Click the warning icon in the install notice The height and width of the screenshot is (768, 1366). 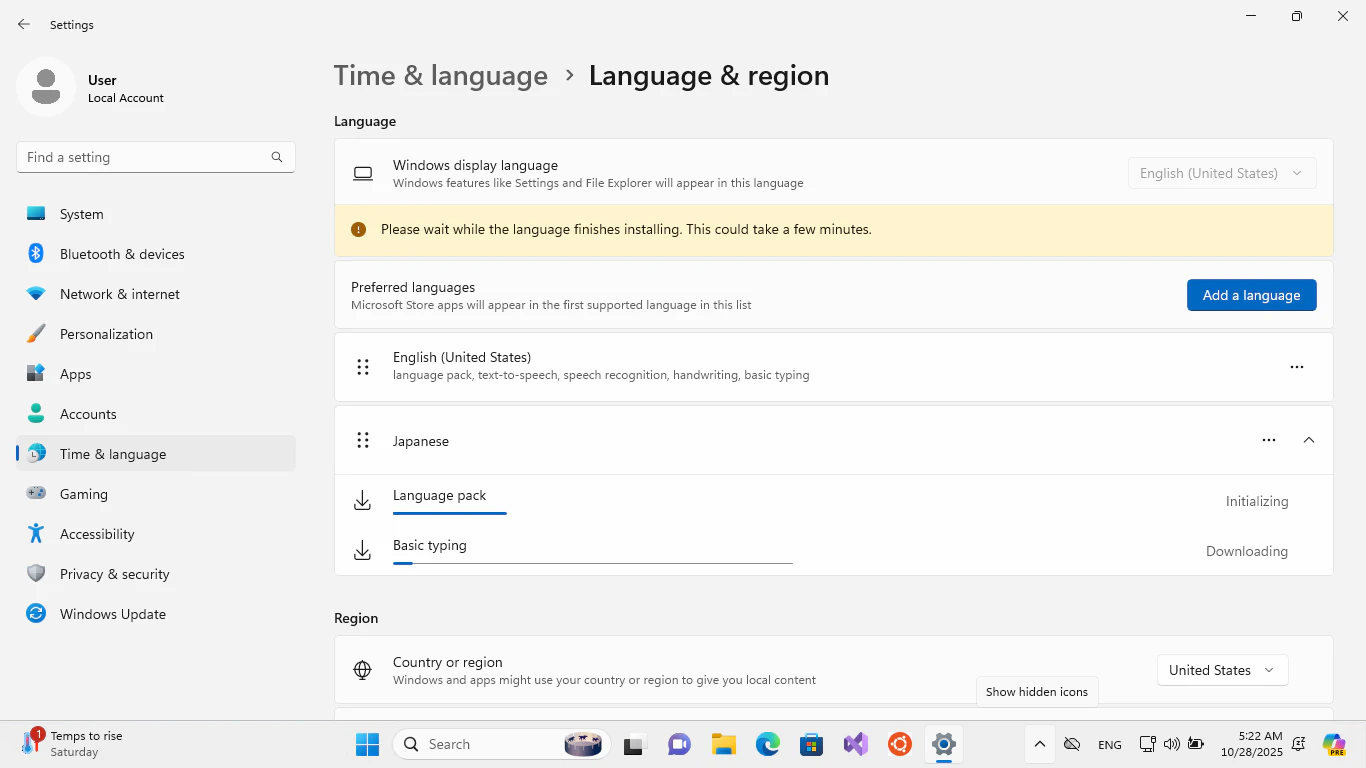tap(358, 229)
